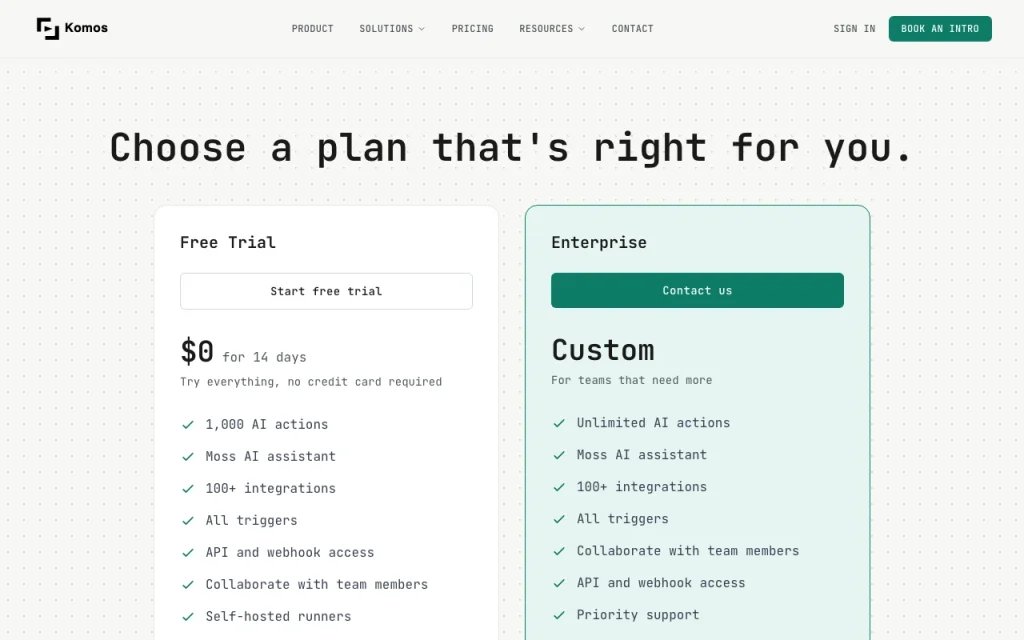Click checkmark beside Free Trial "All triggers"

click(188, 520)
